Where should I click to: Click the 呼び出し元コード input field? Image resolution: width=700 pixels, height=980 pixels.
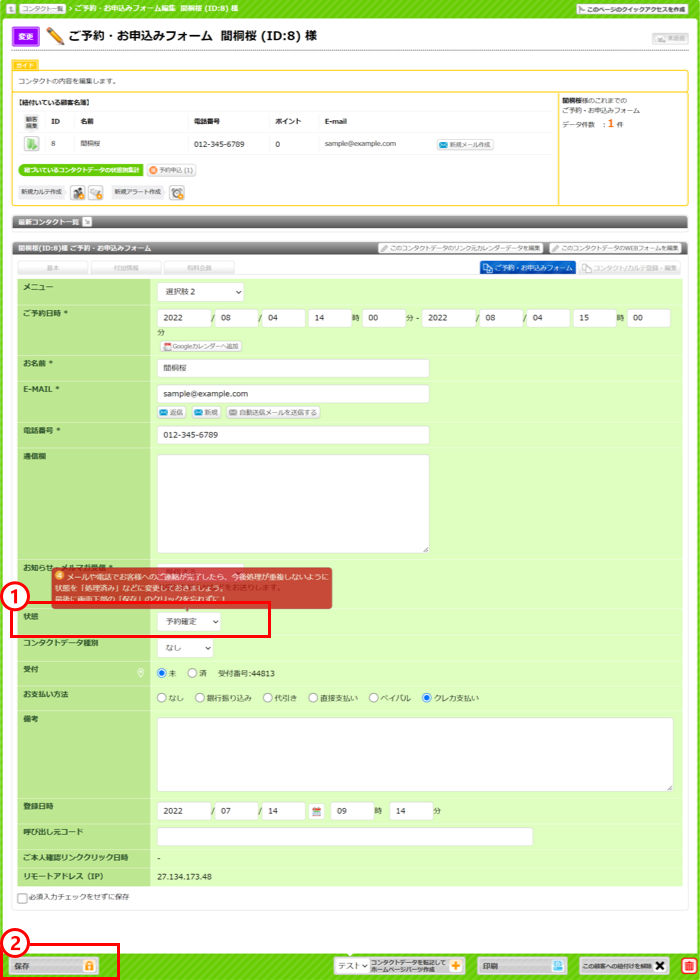click(x=345, y=837)
